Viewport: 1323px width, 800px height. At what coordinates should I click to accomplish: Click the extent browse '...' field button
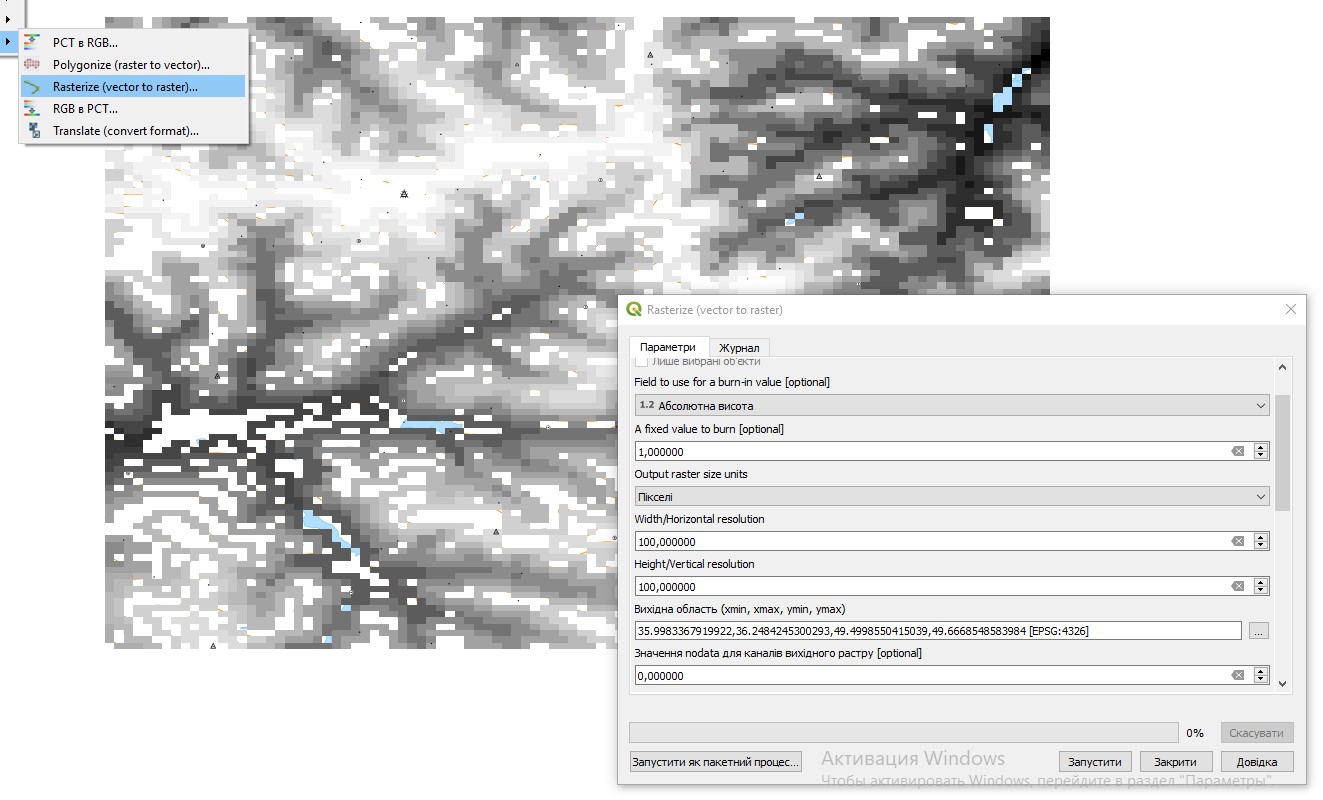[x=1258, y=630]
